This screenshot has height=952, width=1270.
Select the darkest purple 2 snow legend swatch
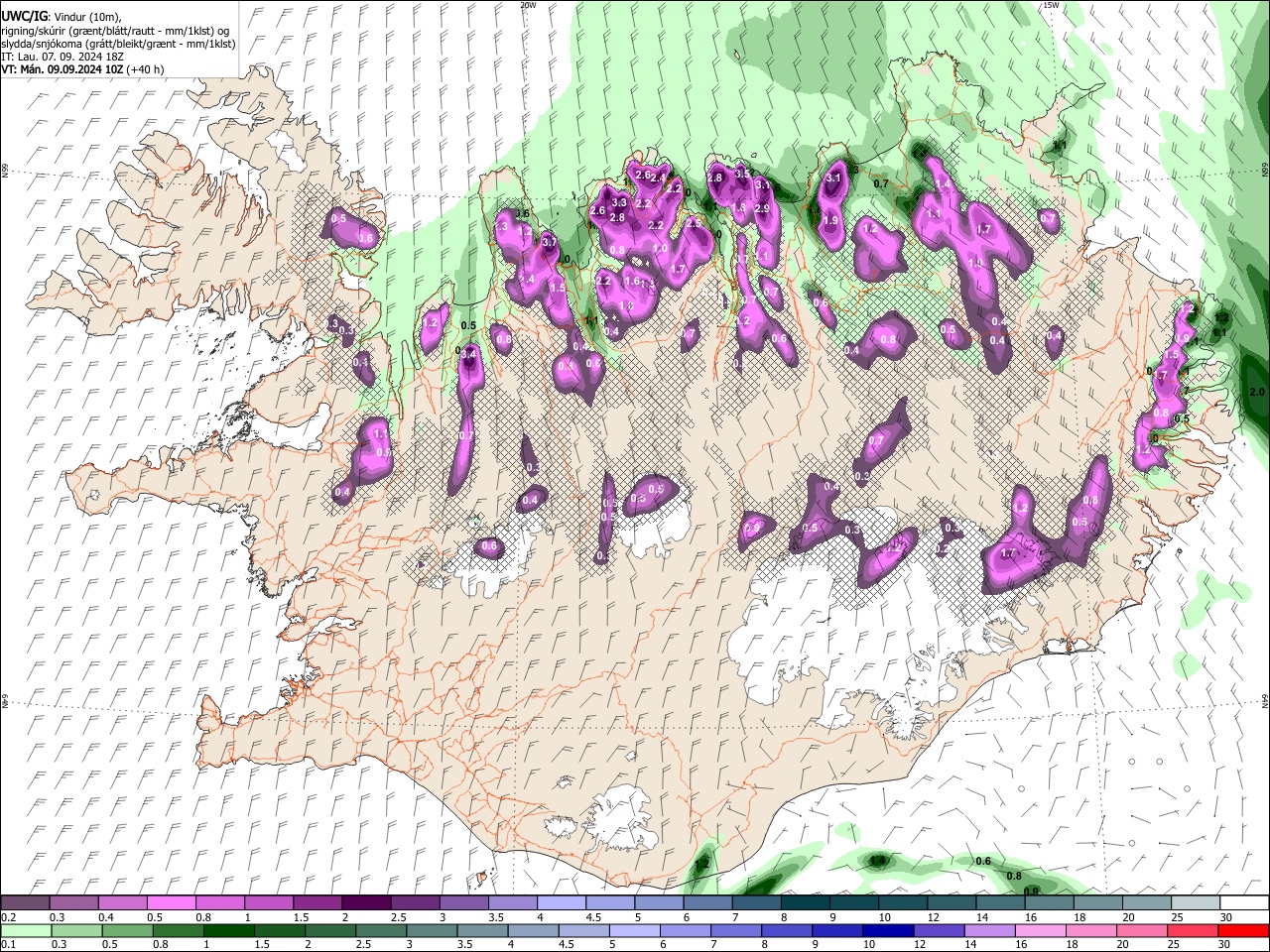coord(365,903)
